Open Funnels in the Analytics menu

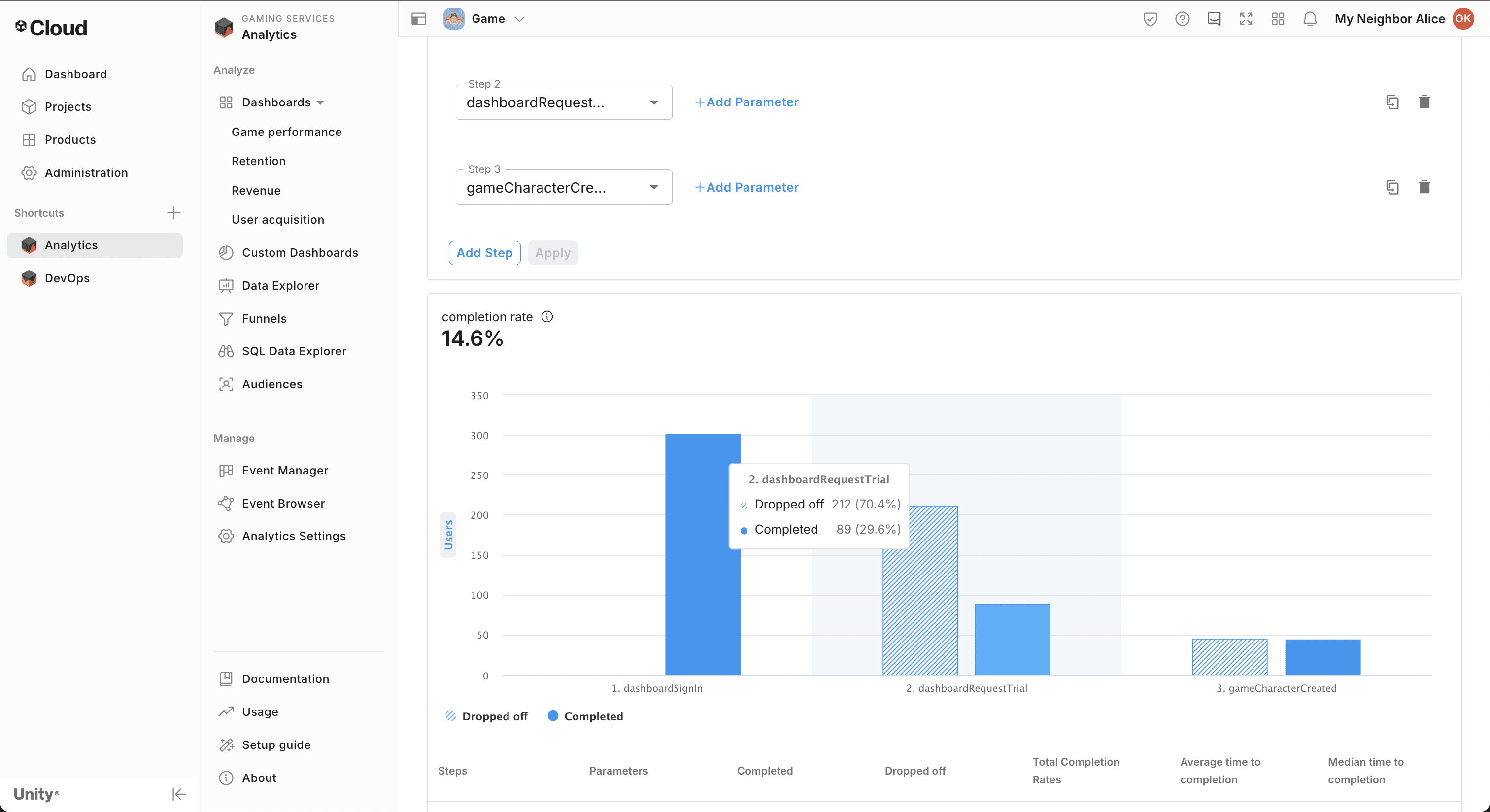(x=264, y=319)
